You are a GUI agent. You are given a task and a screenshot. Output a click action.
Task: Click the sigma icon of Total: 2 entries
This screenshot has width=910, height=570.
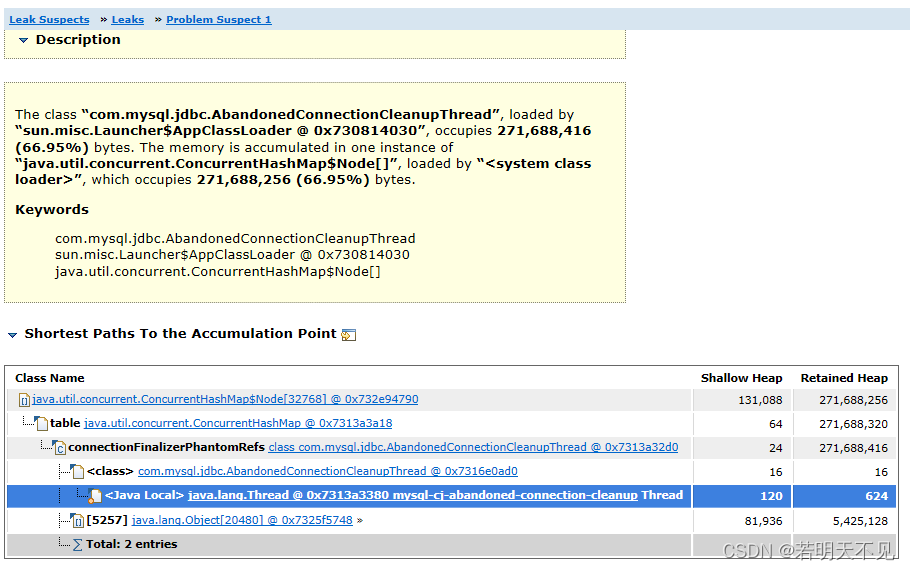(78, 544)
